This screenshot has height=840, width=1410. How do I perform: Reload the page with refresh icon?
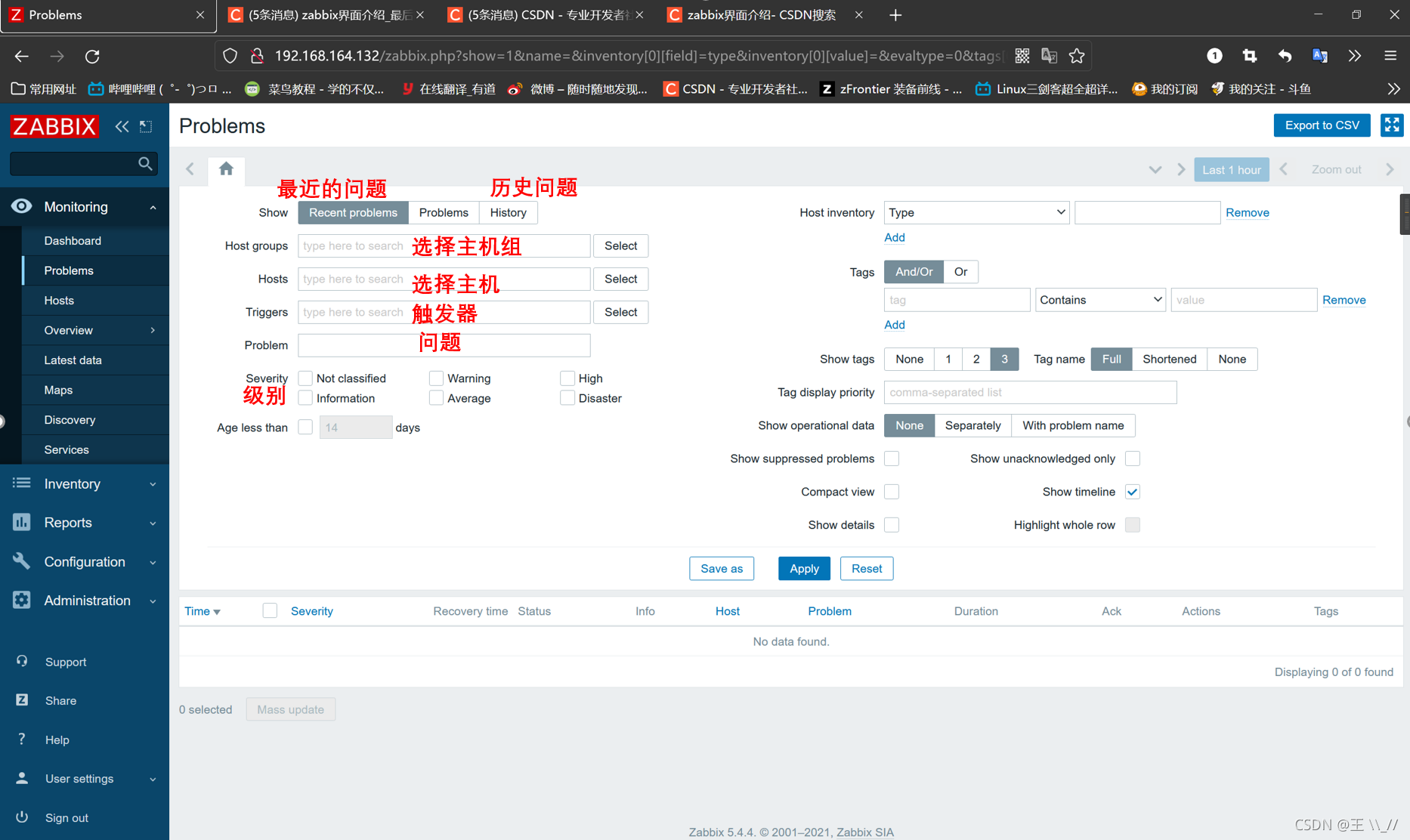pyautogui.click(x=92, y=56)
